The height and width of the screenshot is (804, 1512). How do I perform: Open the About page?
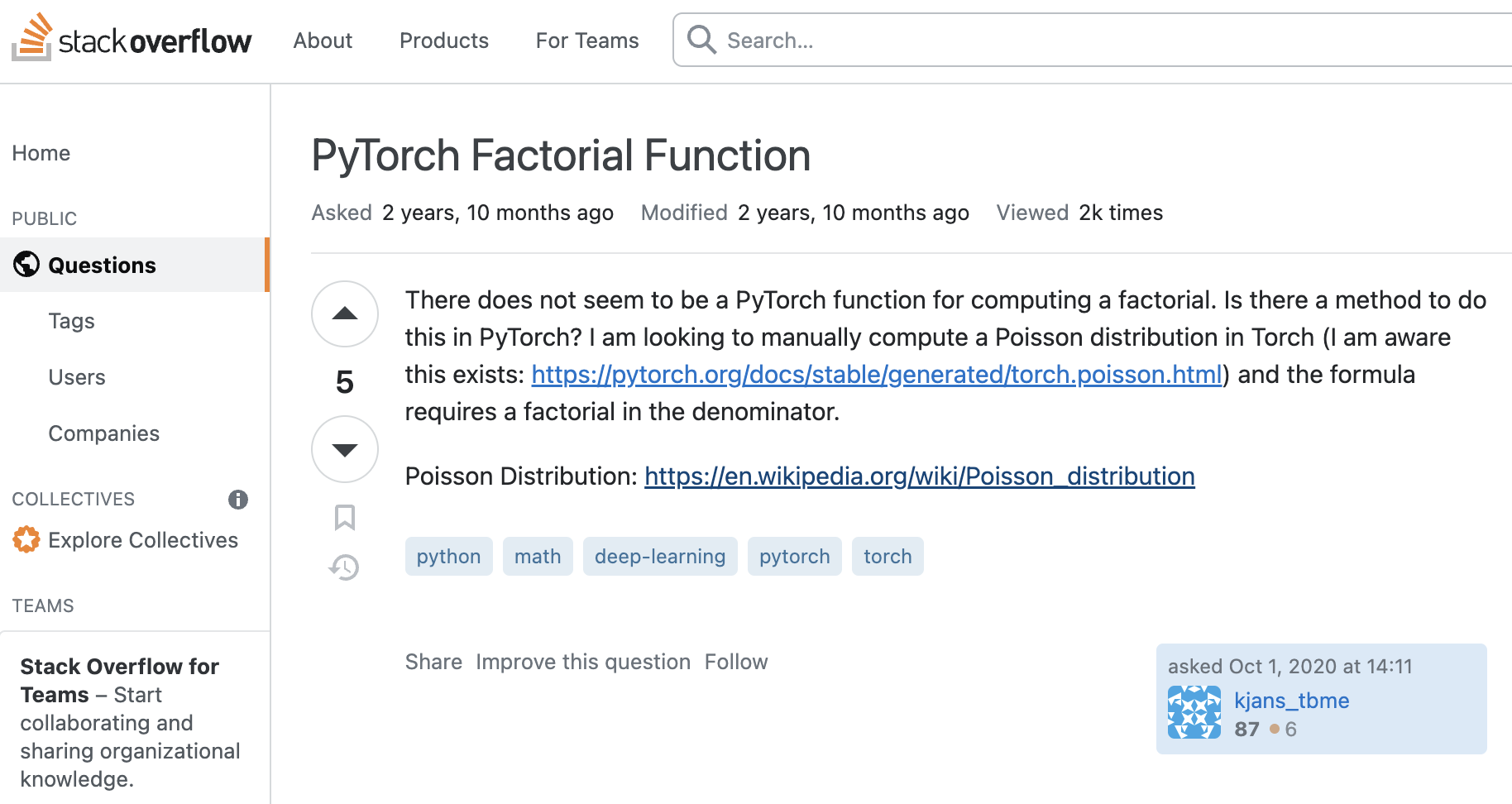click(323, 41)
